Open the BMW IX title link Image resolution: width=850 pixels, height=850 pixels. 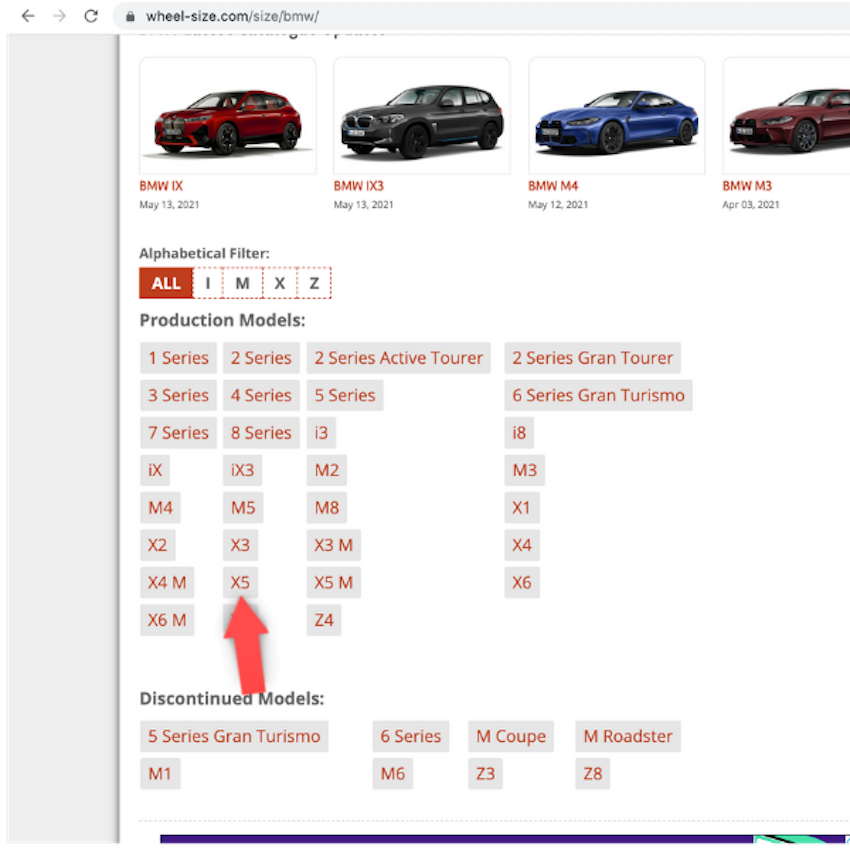coord(161,186)
